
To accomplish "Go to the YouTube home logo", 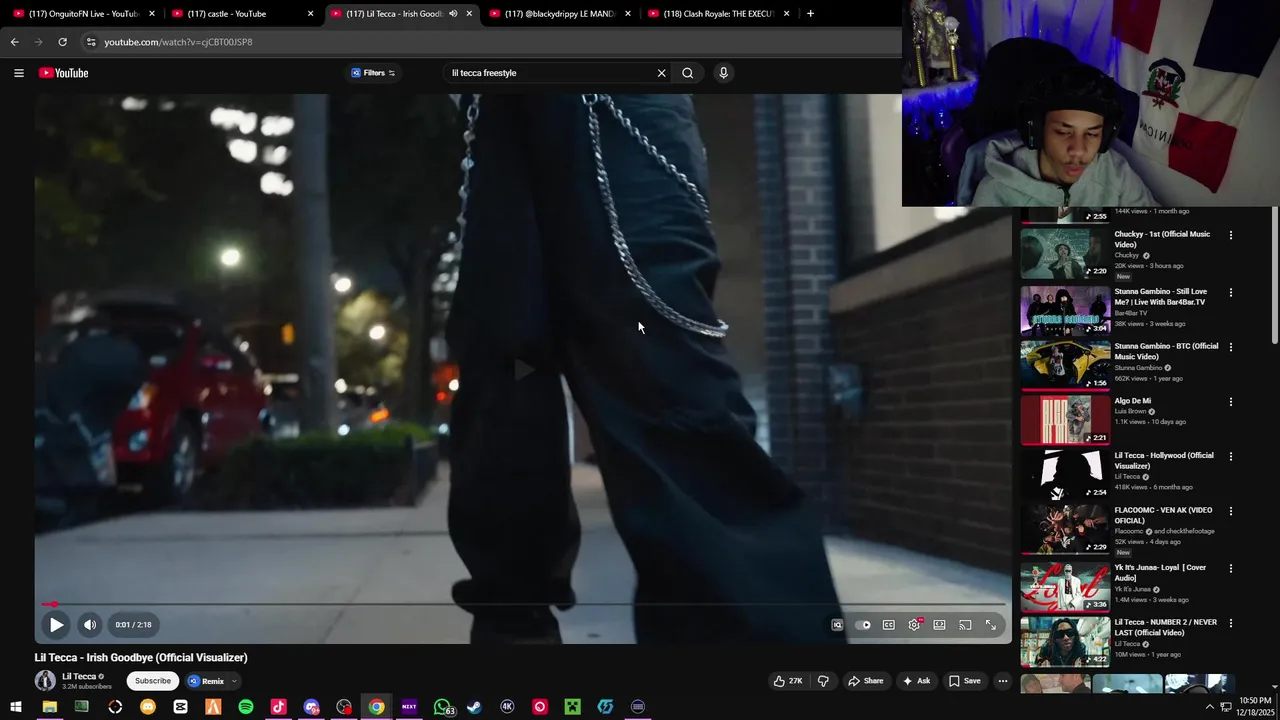I will coord(64,73).
